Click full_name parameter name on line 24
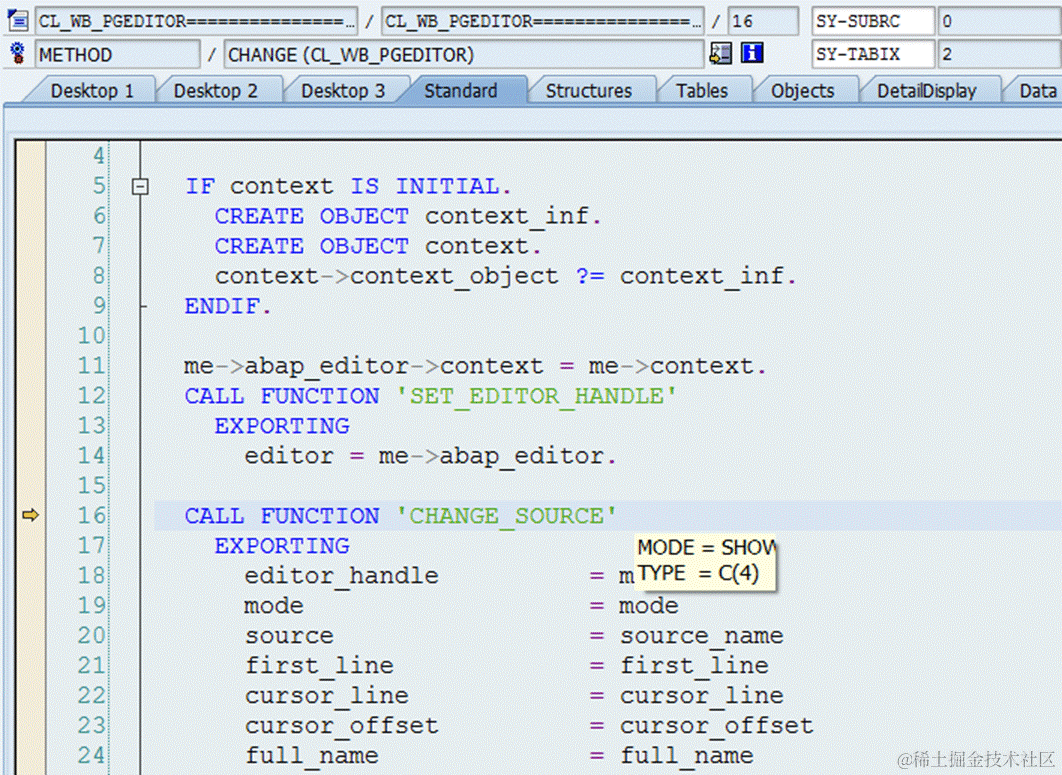 312,755
